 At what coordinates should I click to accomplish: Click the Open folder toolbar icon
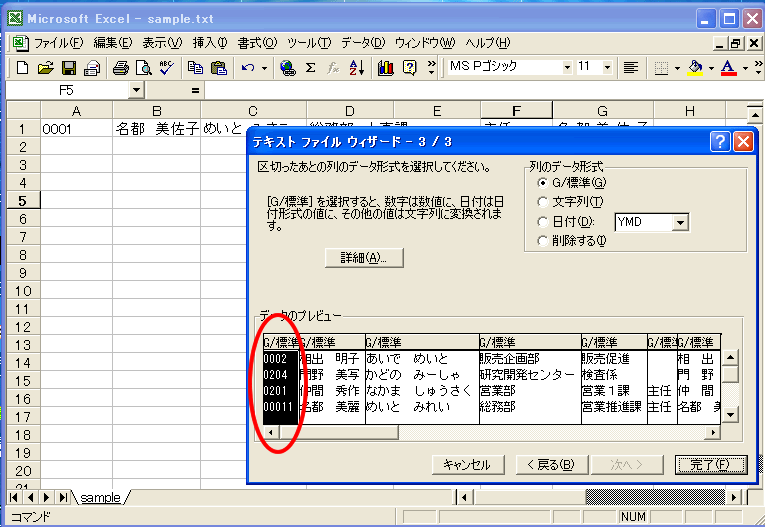[45, 68]
